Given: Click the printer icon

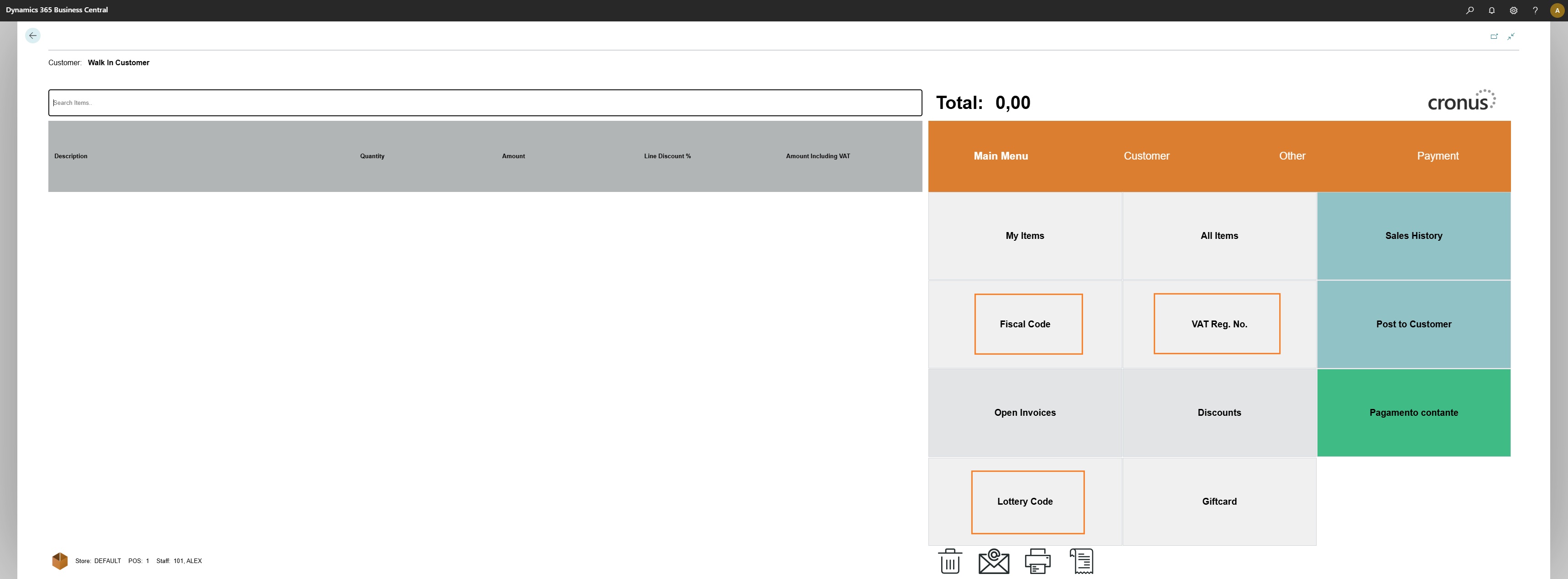Looking at the screenshot, I should pos(1037,561).
